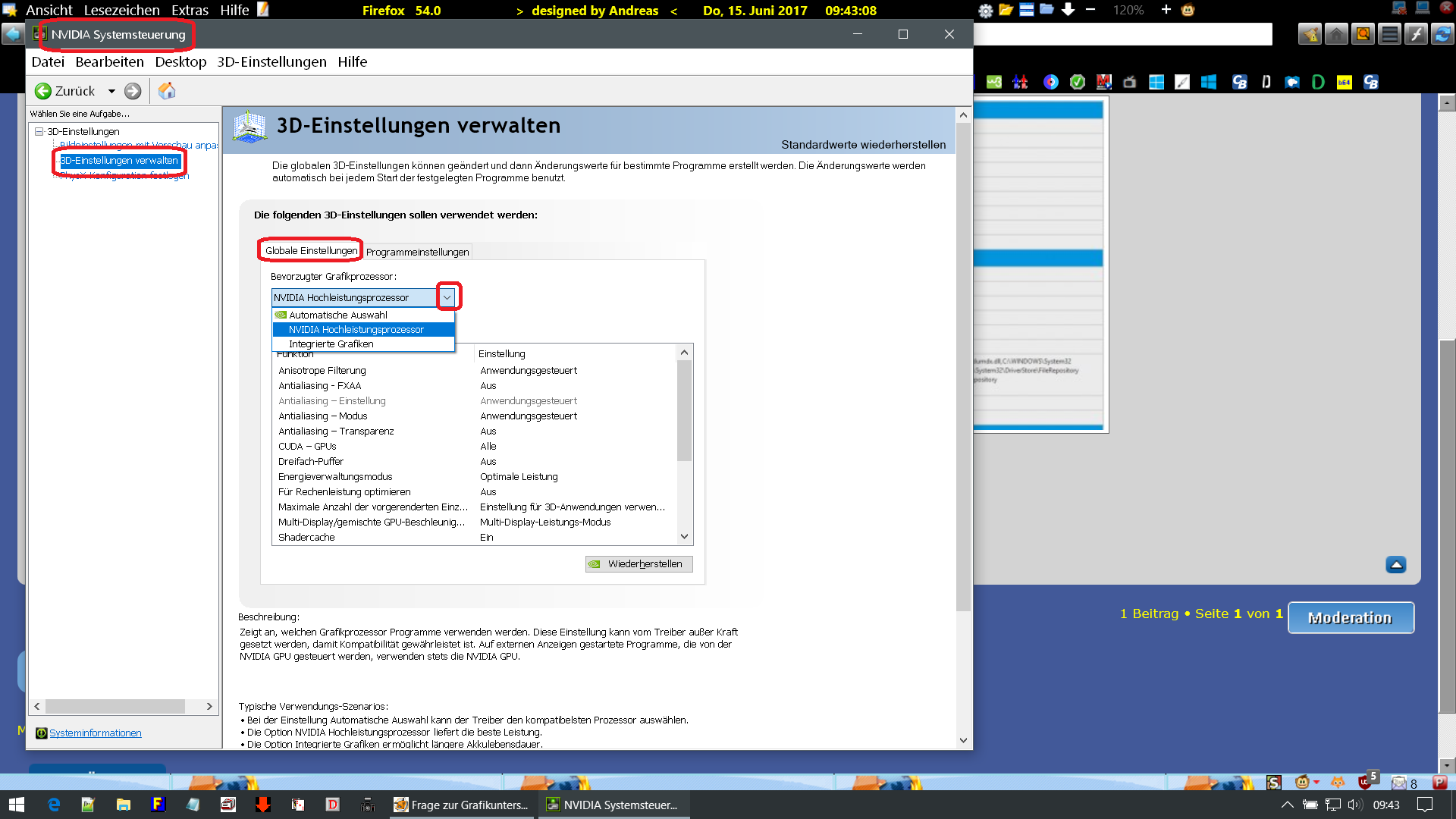Click the forward navigation arrow icon
The height and width of the screenshot is (819, 1456).
(x=133, y=91)
